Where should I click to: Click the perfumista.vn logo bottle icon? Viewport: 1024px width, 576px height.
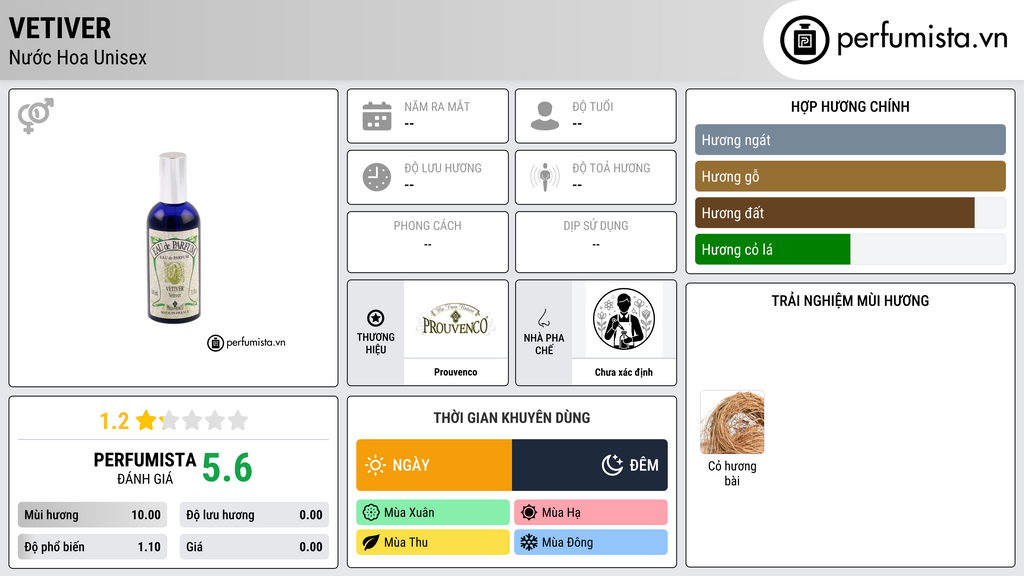click(x=804, y=40)
